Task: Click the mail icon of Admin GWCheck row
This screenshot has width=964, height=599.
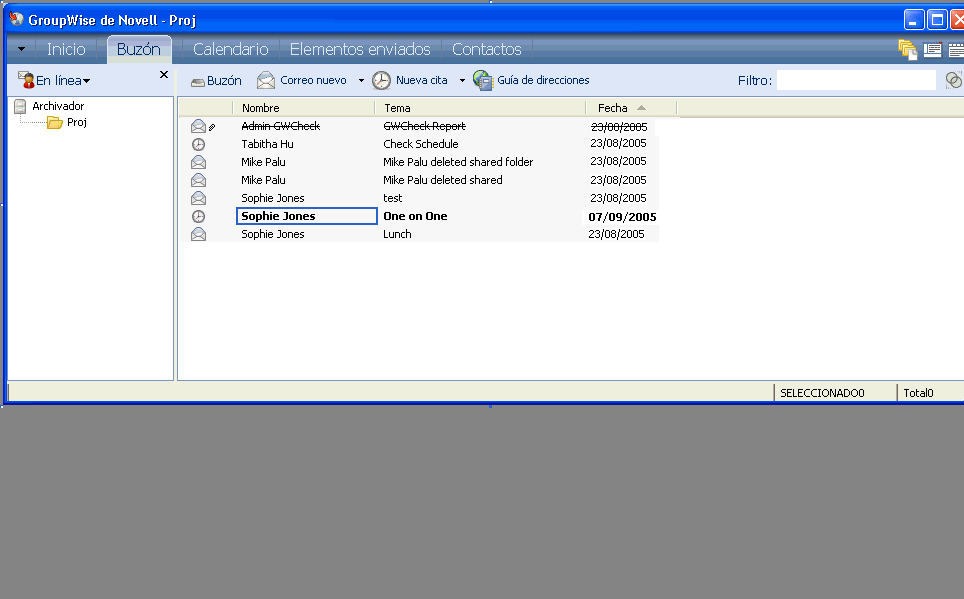Action: click(x=198, y=127)
